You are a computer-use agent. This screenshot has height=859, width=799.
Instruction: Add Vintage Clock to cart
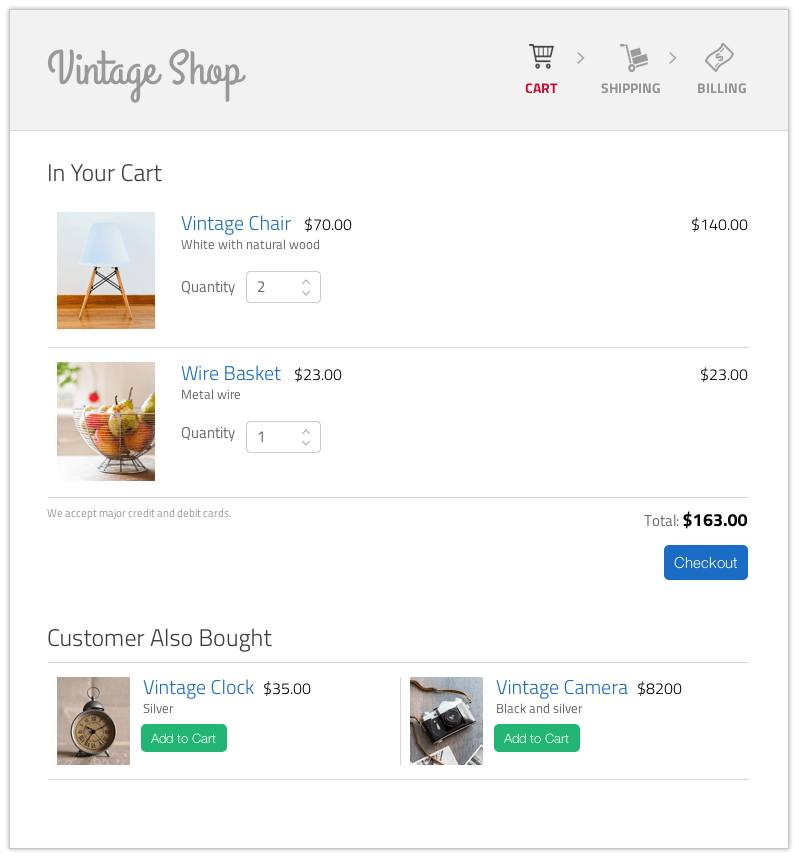tap(184, 738)
